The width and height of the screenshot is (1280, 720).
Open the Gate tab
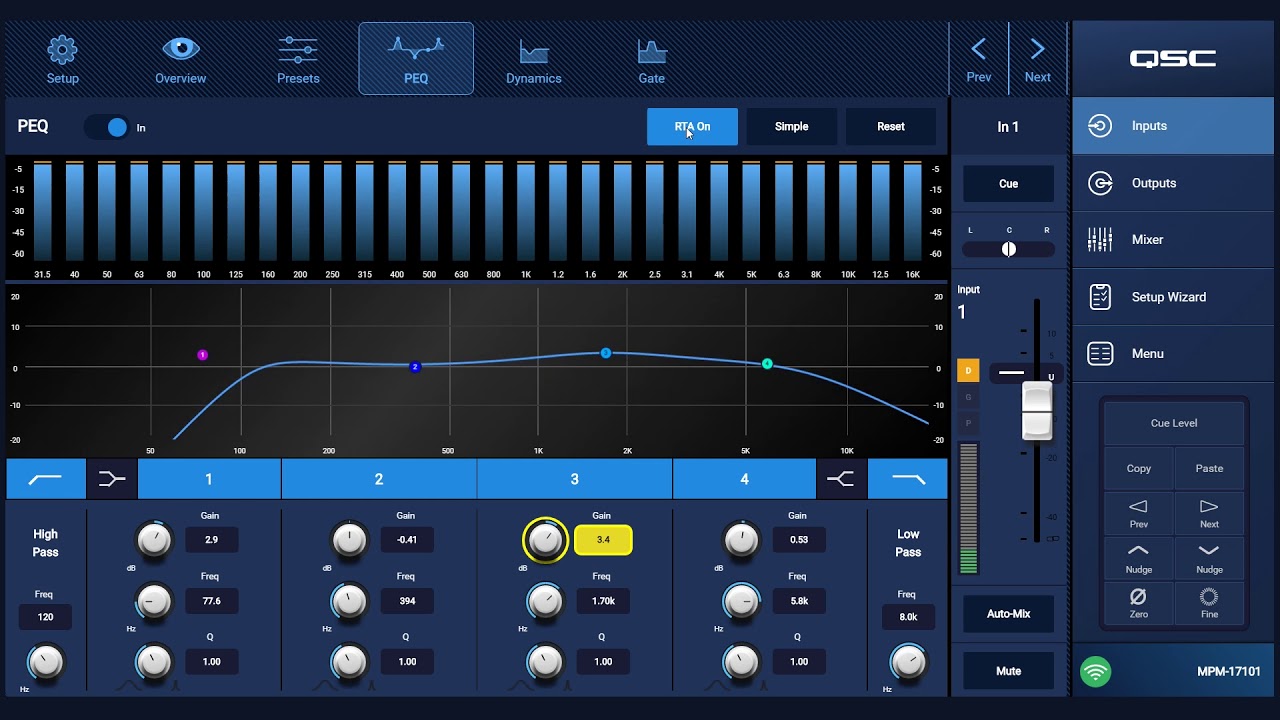(x=651, y=60)
